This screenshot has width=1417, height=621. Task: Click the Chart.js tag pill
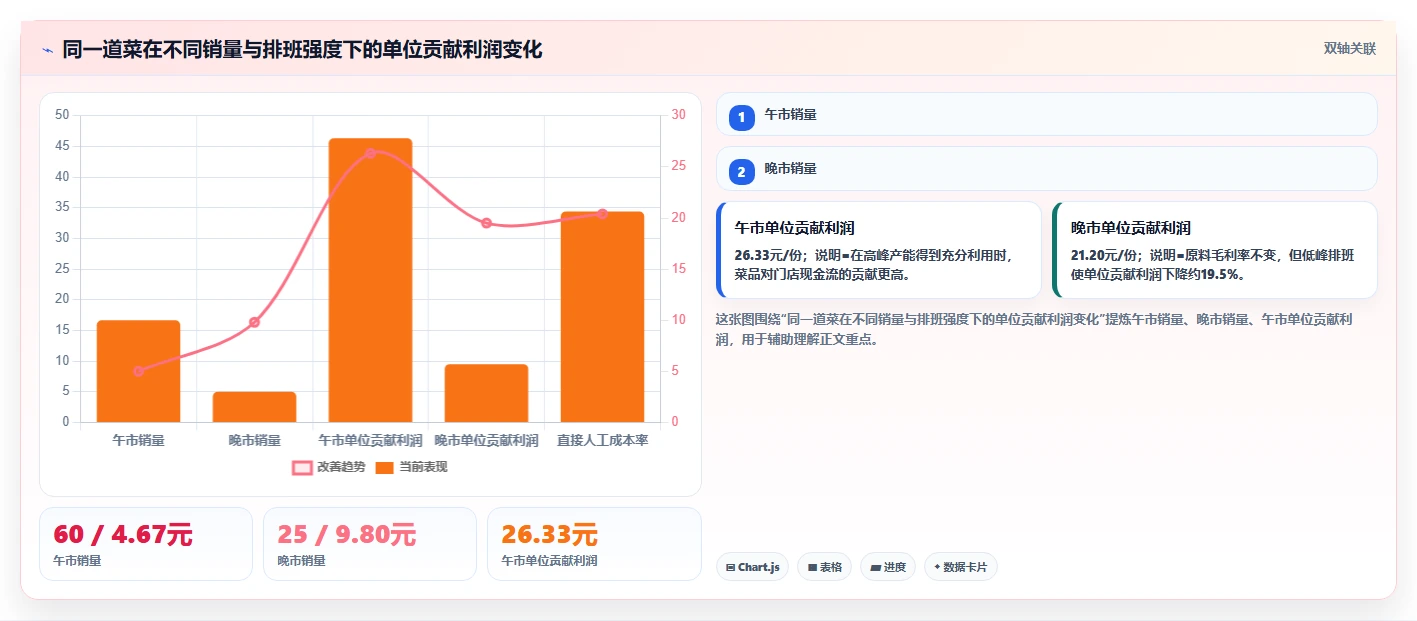pos(752,567)
